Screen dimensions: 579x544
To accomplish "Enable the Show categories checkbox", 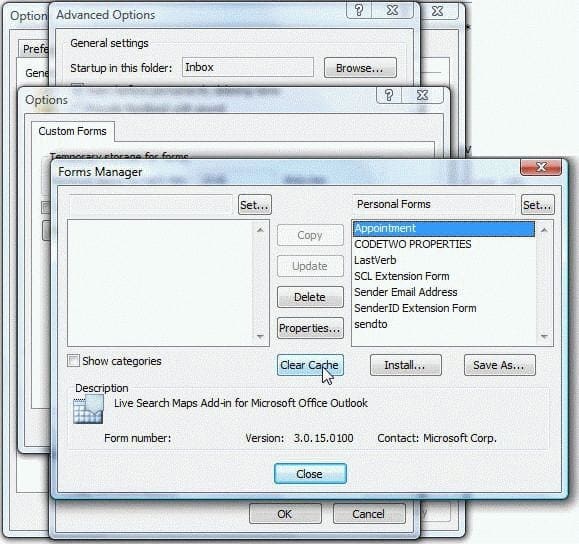I will pos(73,360).
